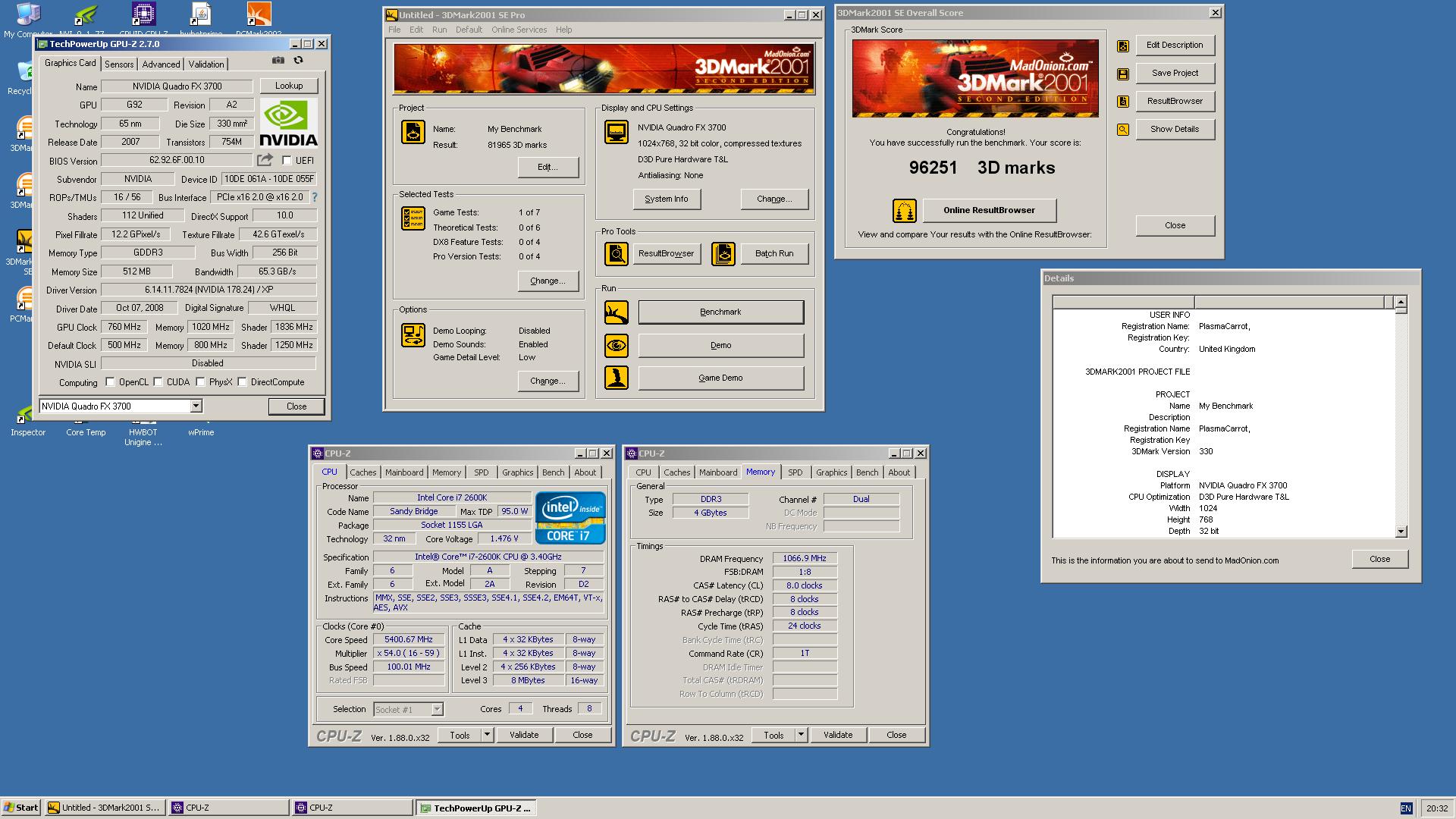Click the Show Details magnifier icon

tap(1123, 130)
